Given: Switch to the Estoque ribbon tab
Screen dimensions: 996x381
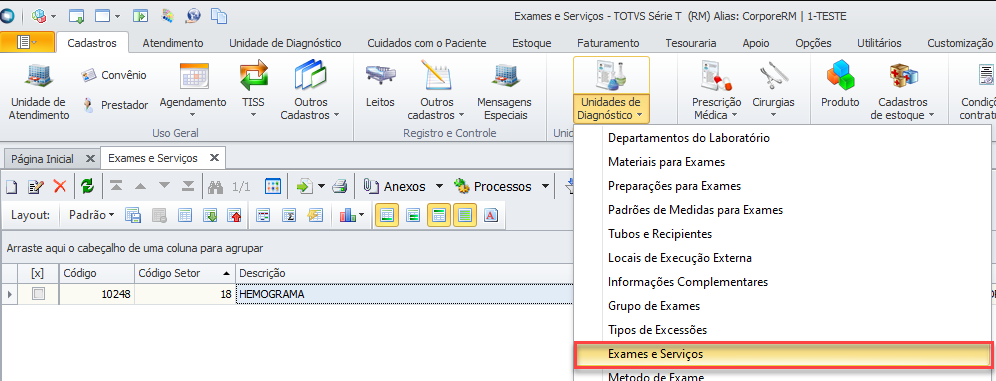Looking at the screenshot, I should [x=532, y=43].
